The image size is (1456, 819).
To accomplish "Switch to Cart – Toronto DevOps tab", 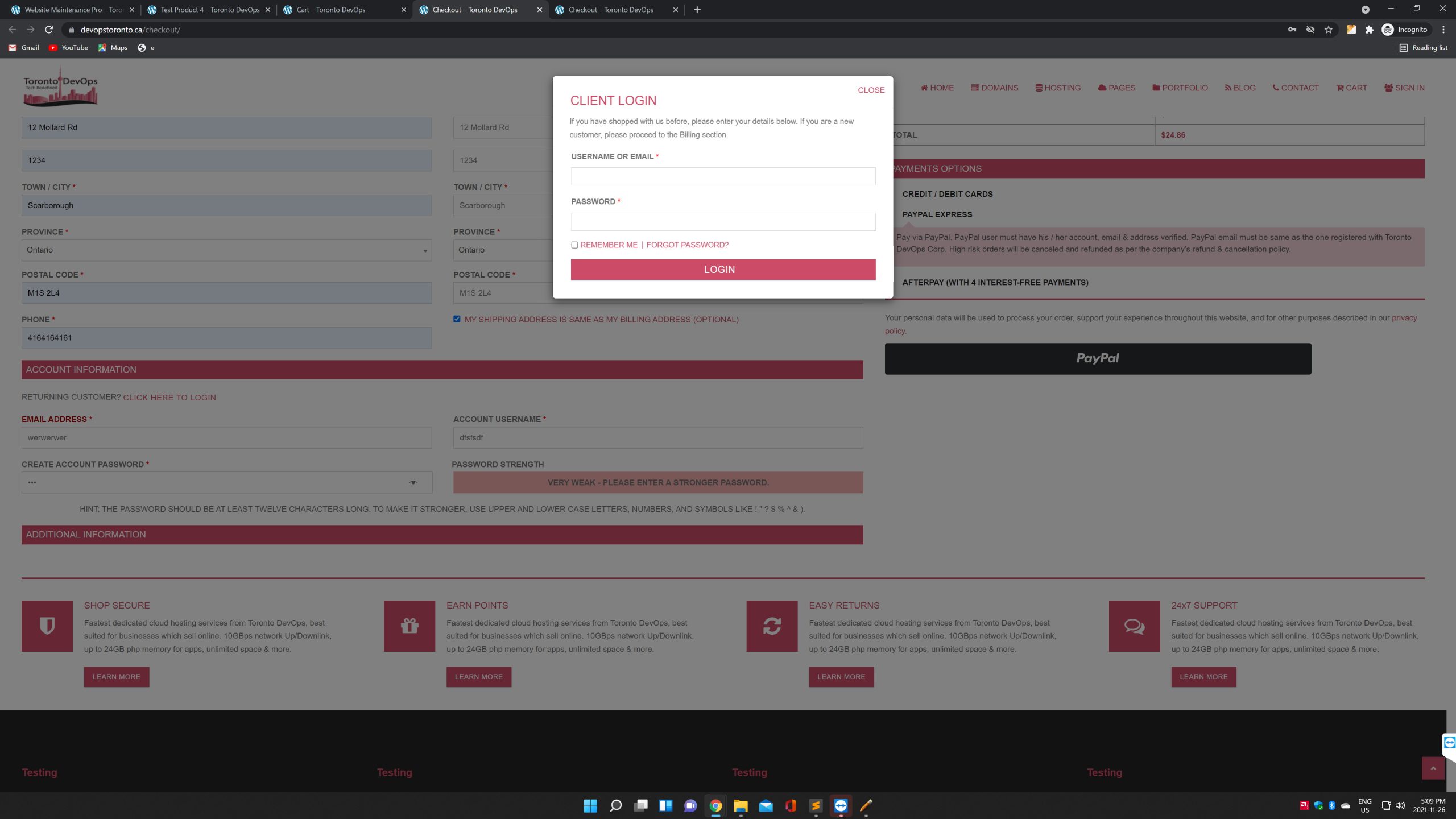I will click(331, 10).
